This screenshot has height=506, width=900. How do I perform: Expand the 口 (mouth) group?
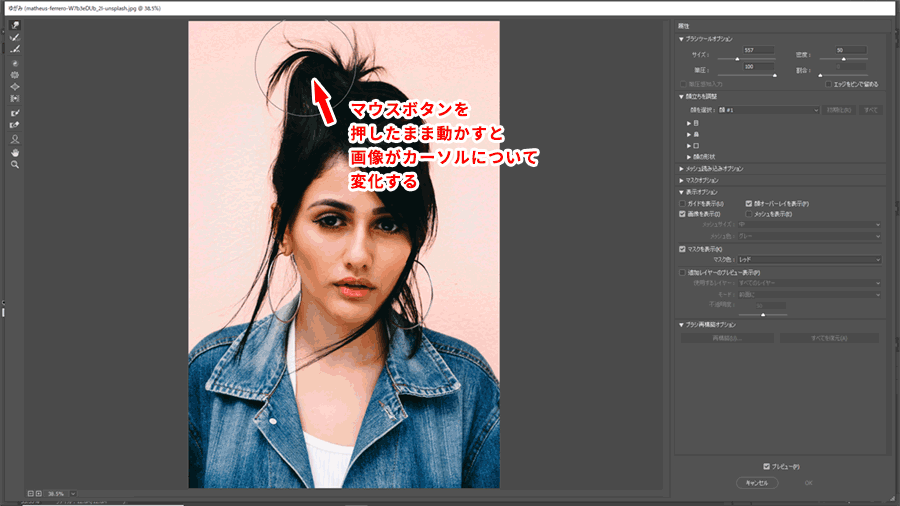689,146
